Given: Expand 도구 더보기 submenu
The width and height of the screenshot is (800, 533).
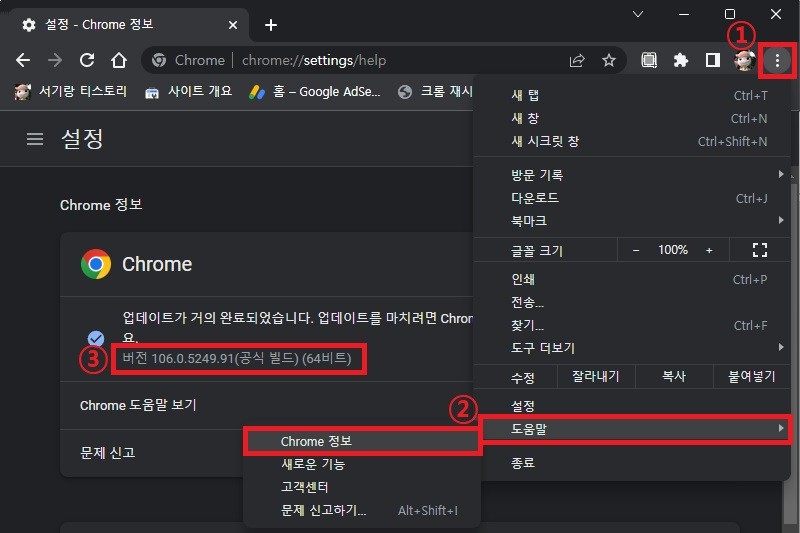Looking at the screenshot, I should 632,348.
